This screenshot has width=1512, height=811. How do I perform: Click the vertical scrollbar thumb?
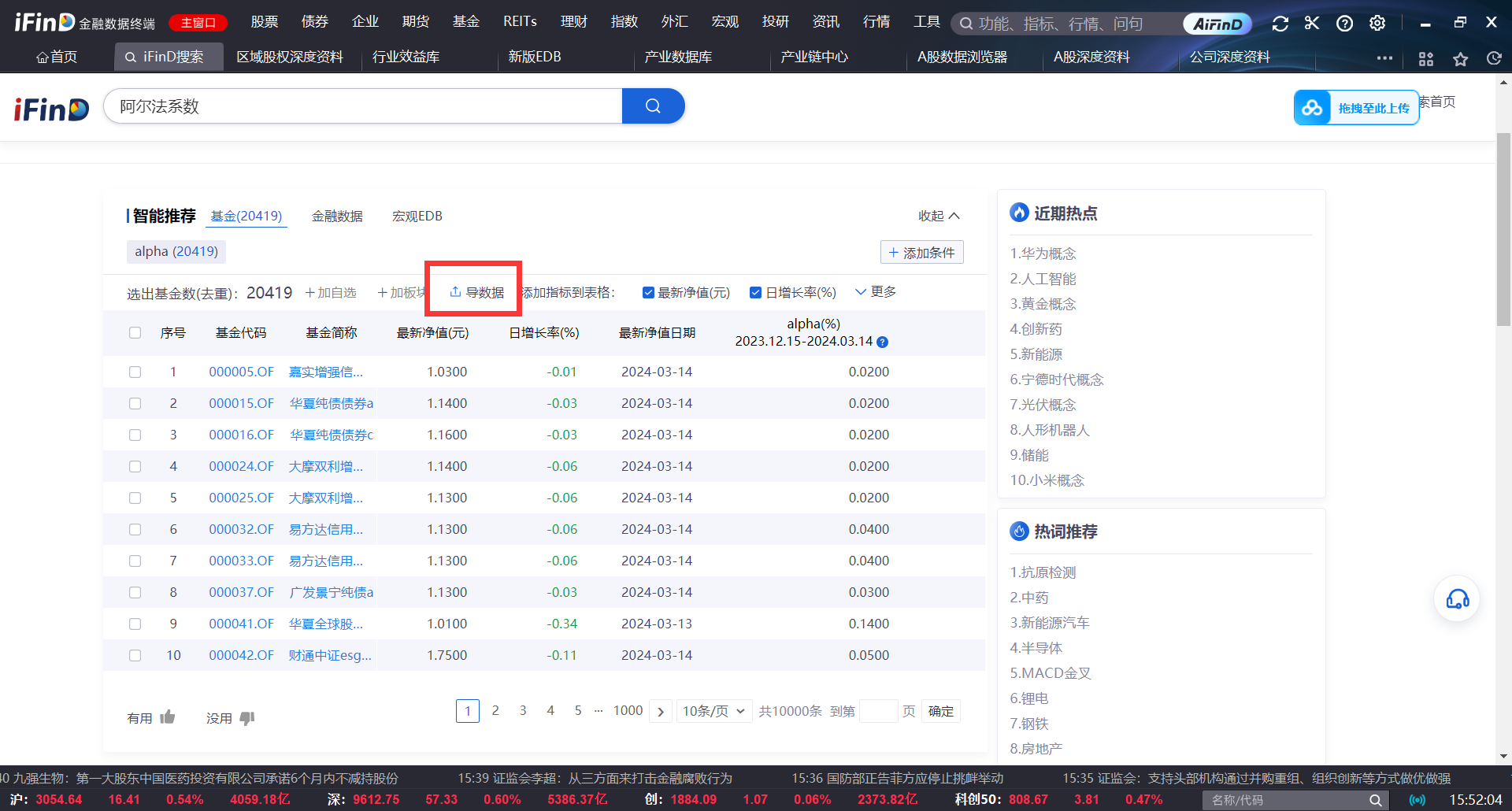tap(1504, 230)
